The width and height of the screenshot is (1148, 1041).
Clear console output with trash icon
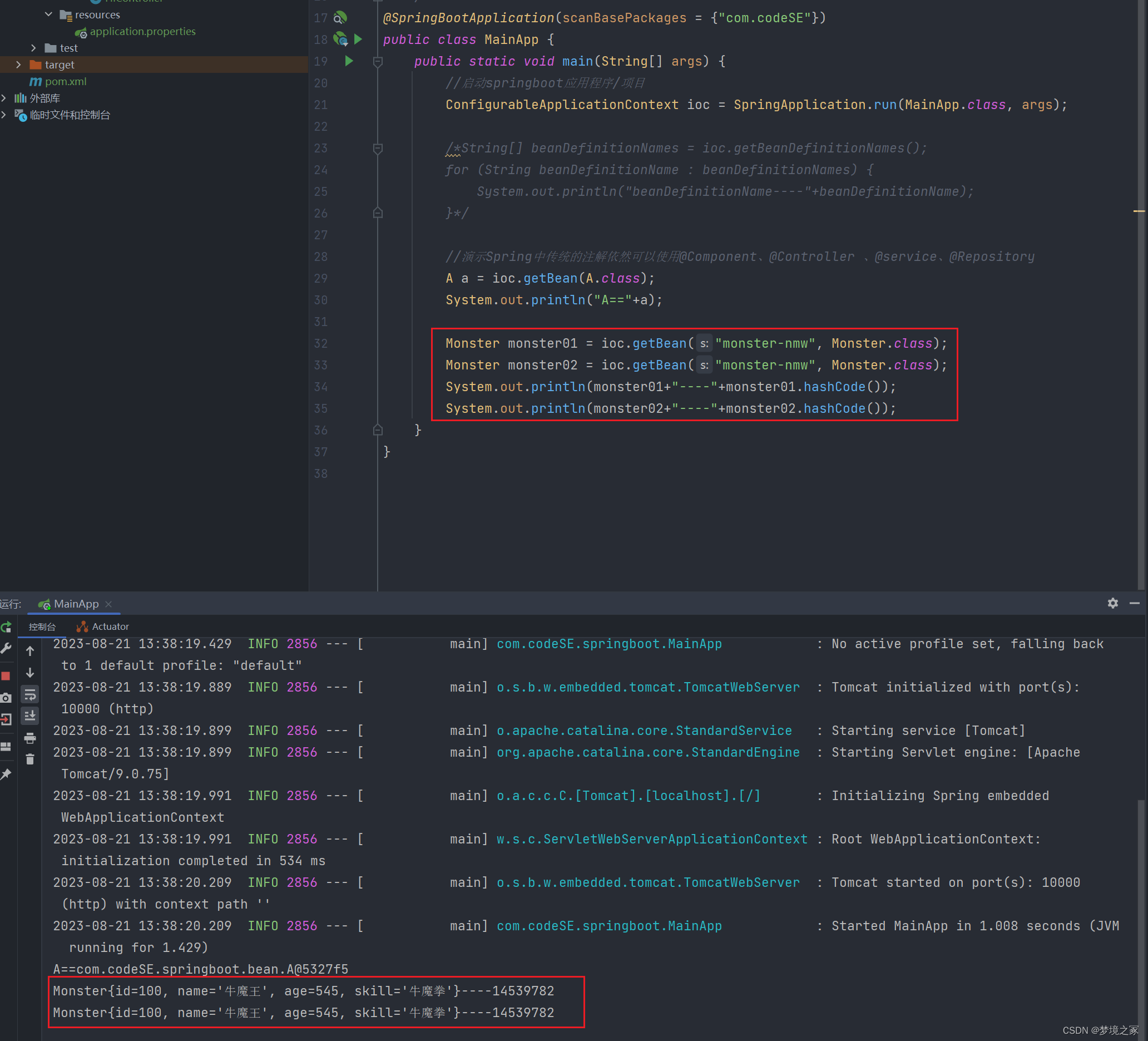(30, 759)
